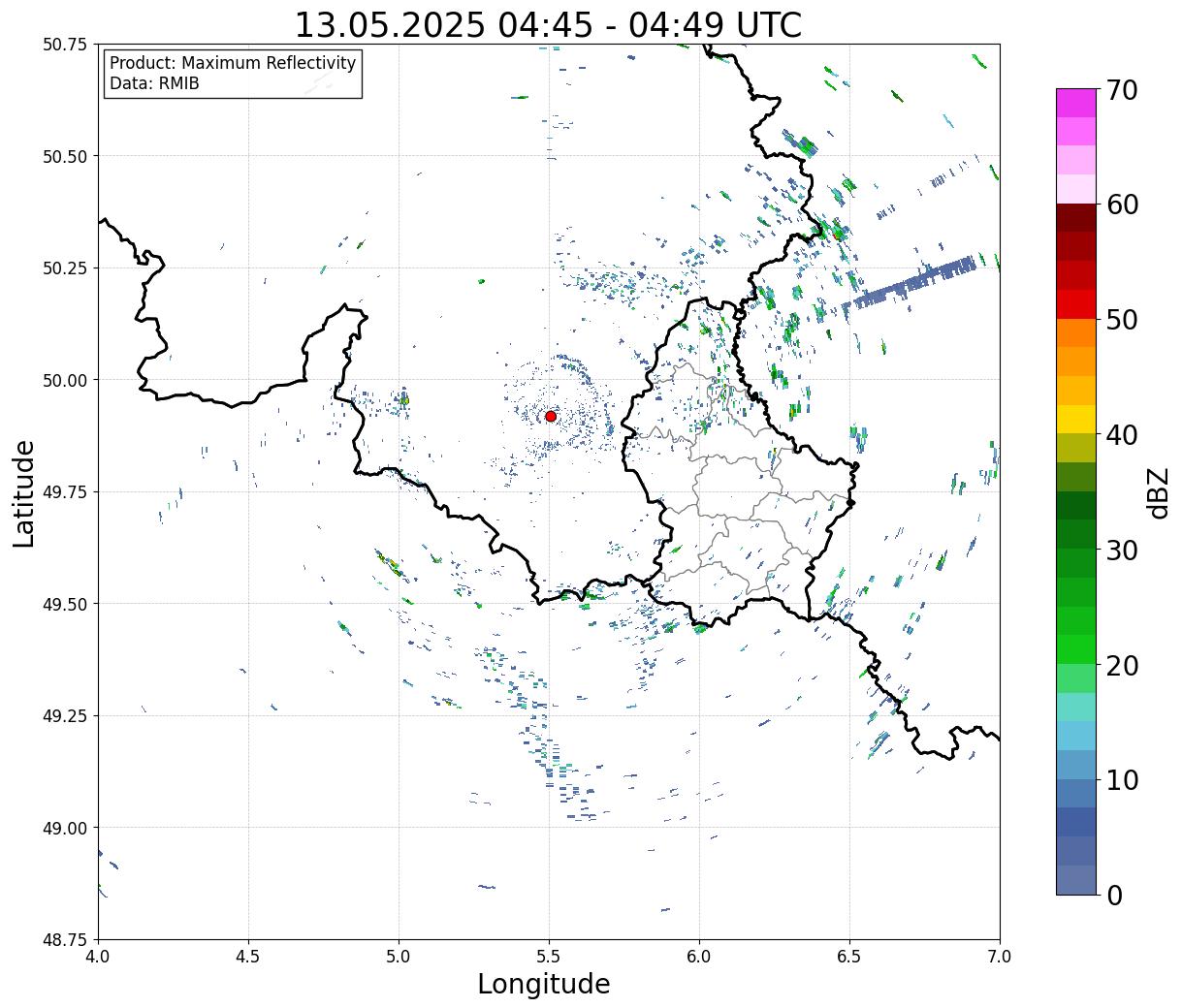
Task: Click the latitude tick label 49.00
Action: pyautogui.click(x=65, y=828)
